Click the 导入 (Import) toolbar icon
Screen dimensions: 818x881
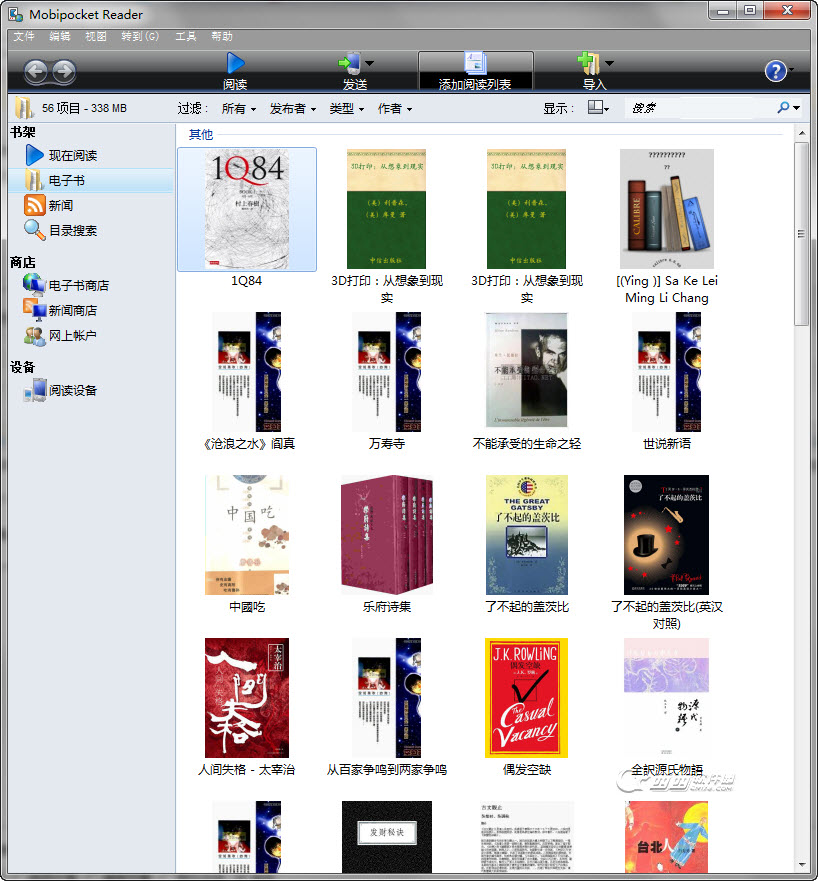pos(589,64)
